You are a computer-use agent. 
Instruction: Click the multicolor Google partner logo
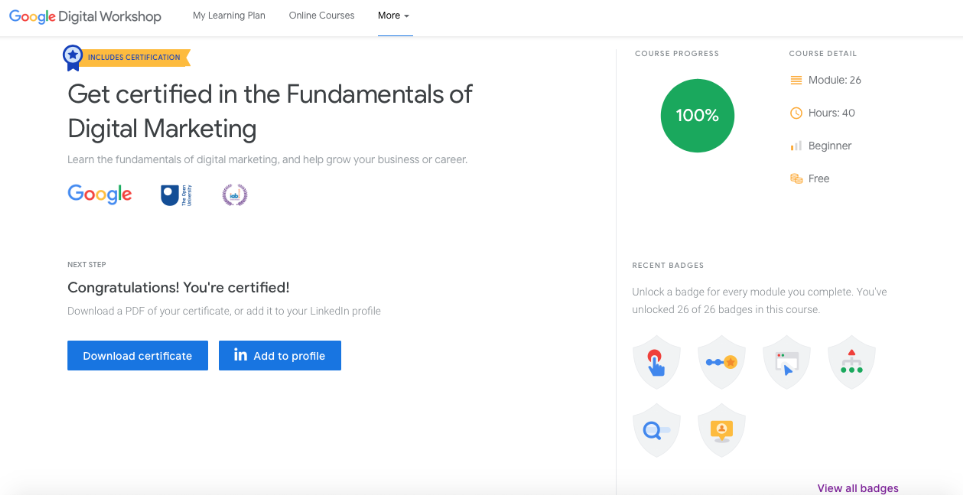[x=99, y=194]
